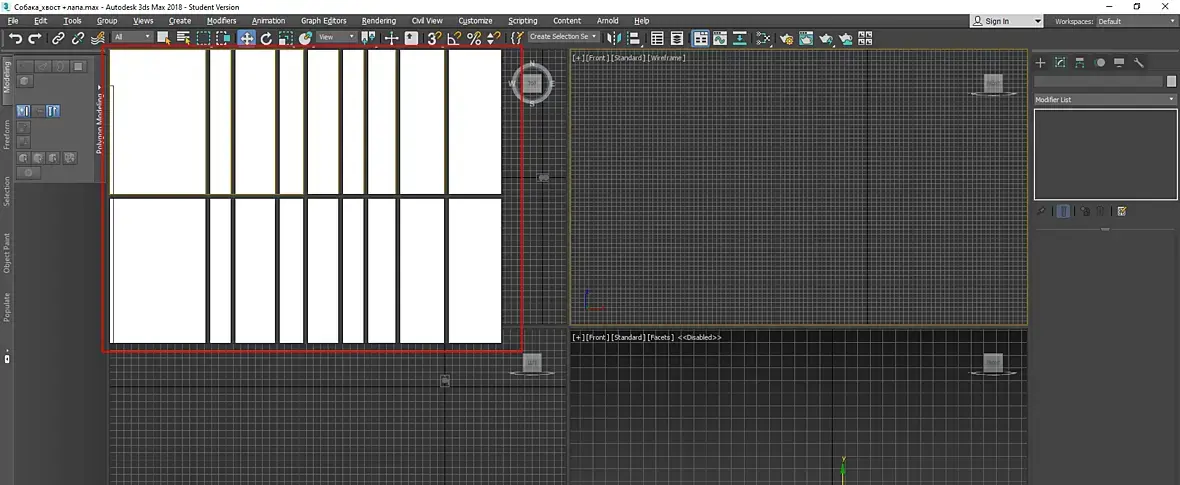Viewport: 1180px width, 485px height.
Task: Click the Select and Link chain icon
Action: [58, 38]
